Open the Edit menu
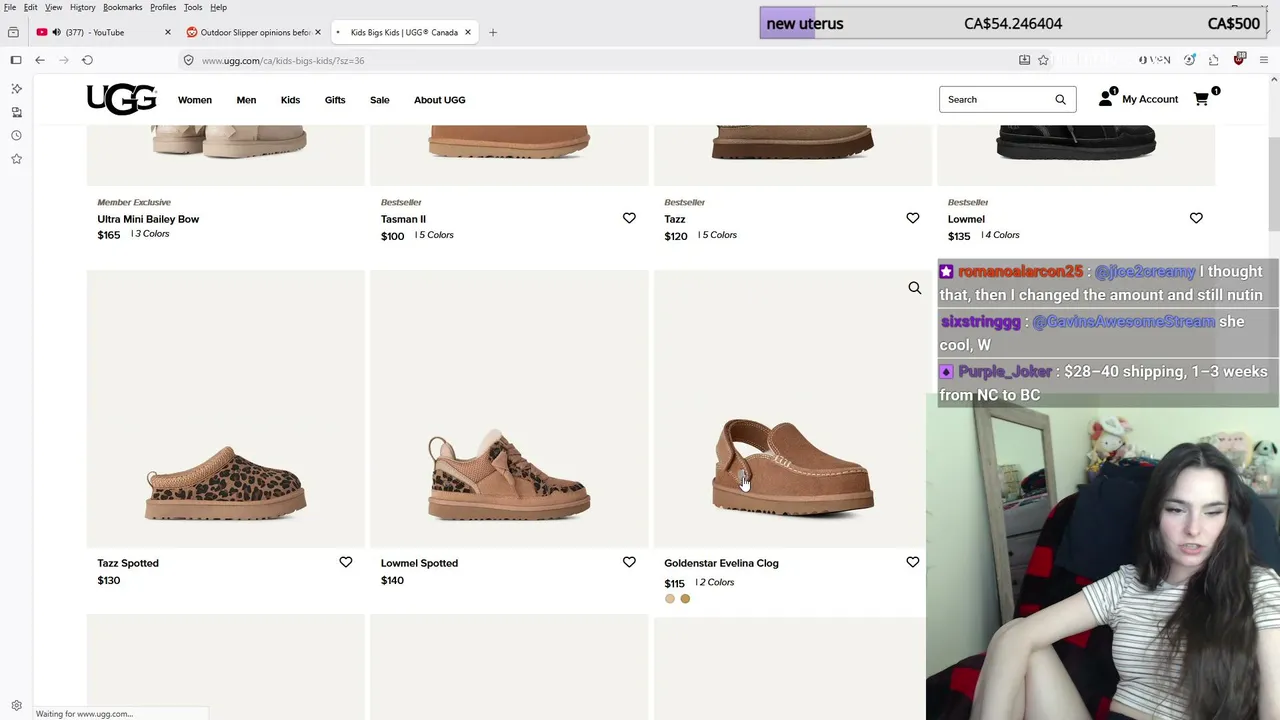 (x=31, y=7)
